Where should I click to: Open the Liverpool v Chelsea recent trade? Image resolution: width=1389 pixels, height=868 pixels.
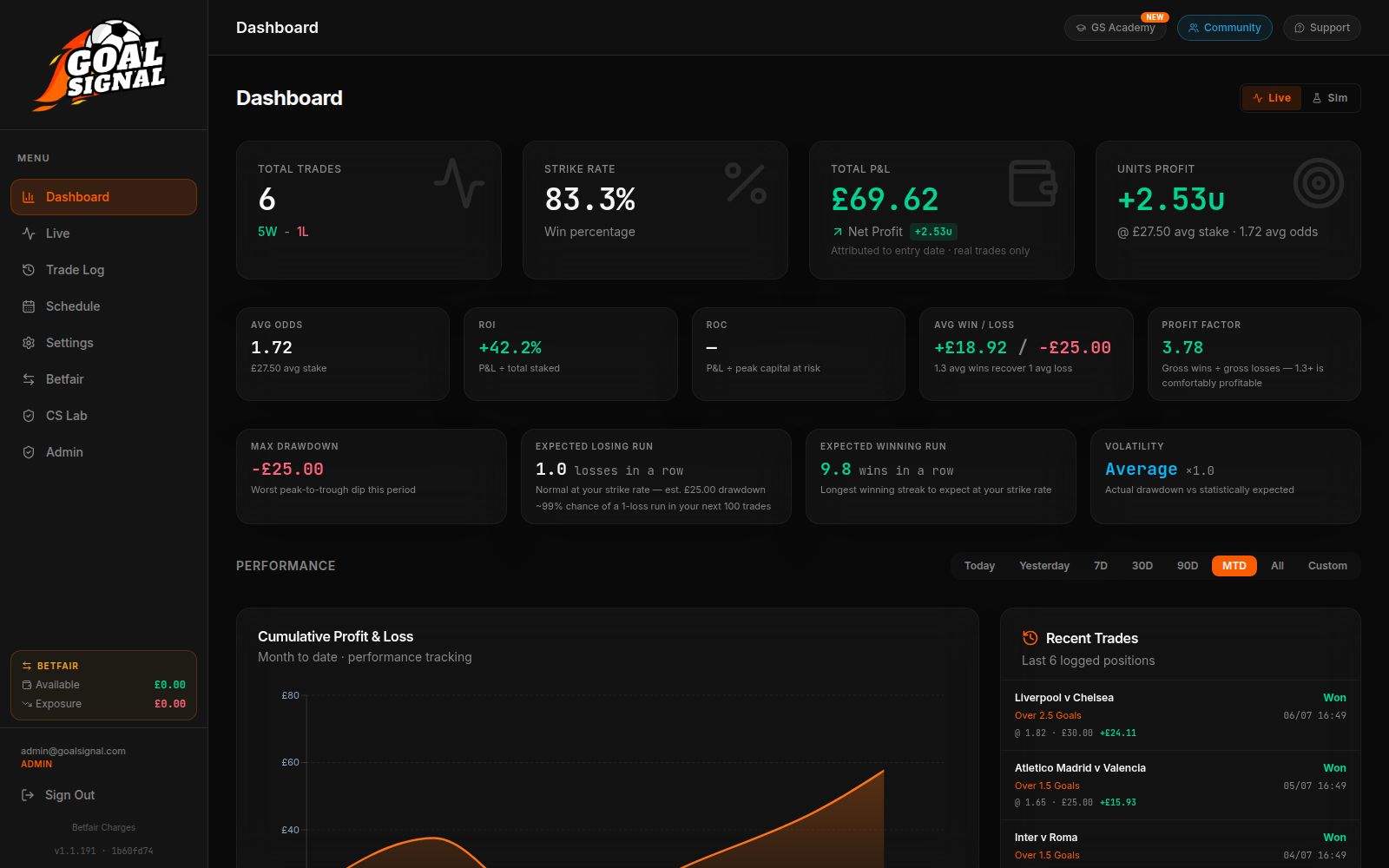click(x=1180, y=715)
